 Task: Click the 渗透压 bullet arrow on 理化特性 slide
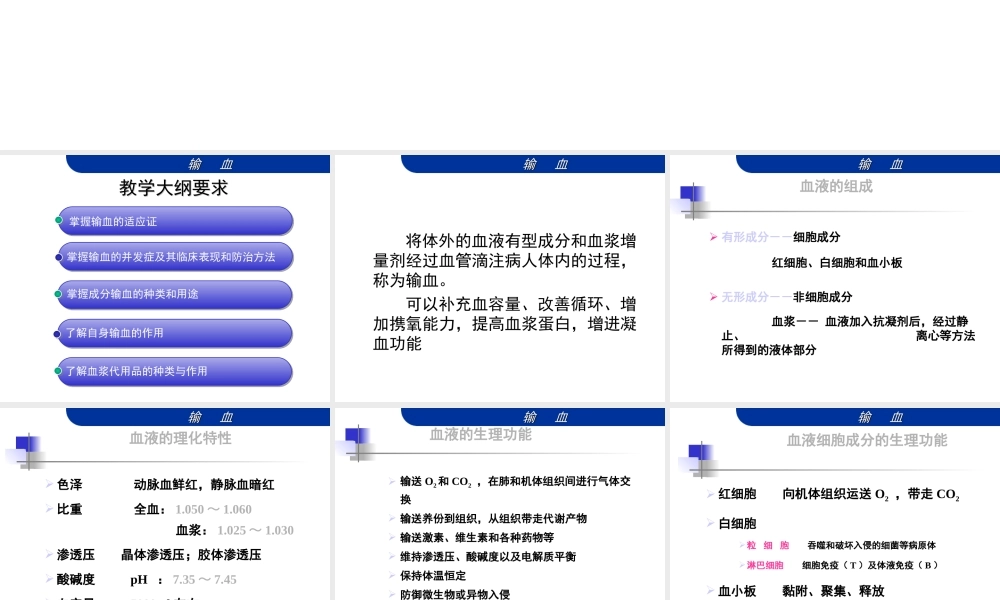[49, 554]
